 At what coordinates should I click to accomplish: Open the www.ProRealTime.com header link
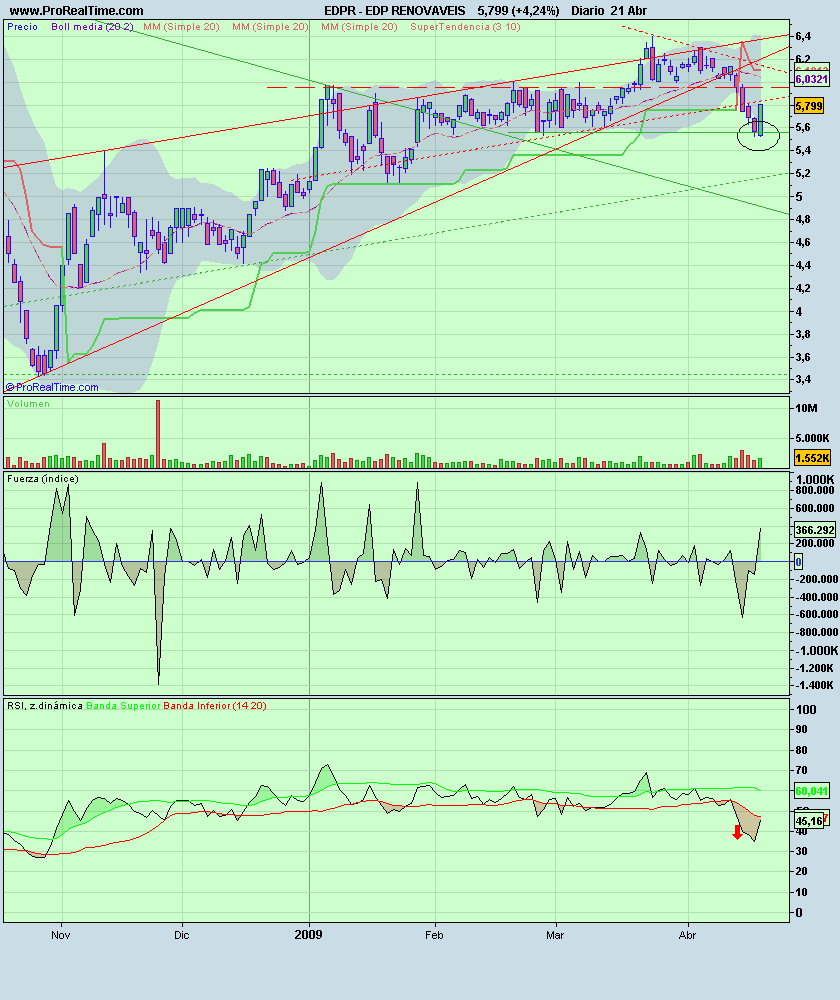tap(77, 11)
